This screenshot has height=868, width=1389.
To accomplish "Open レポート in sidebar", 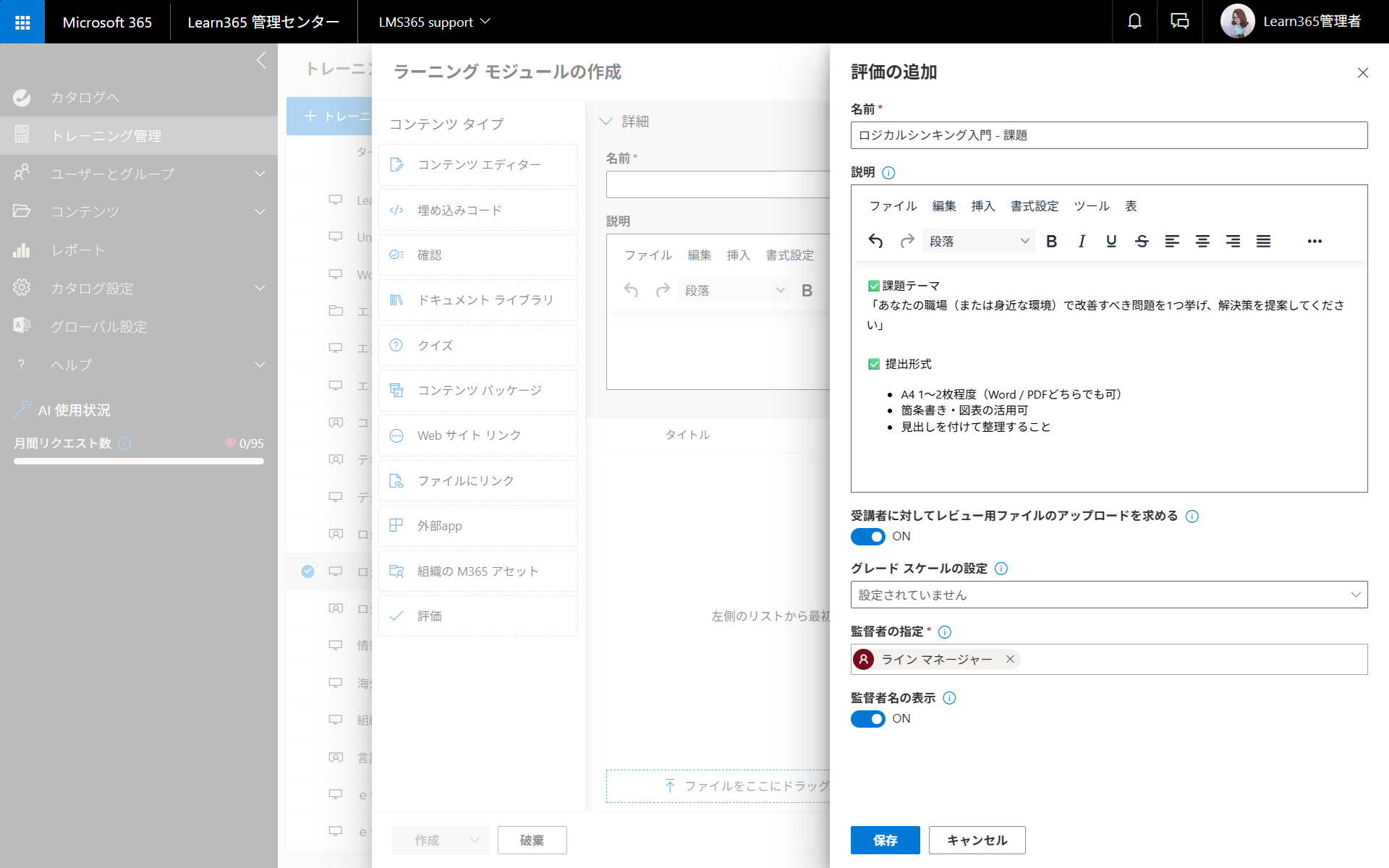I will [x=139, y=250].
